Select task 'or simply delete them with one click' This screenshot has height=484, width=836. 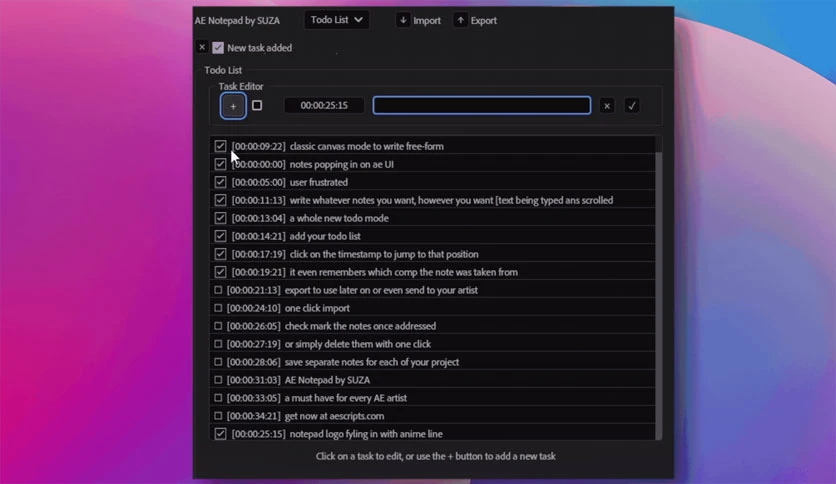pos(358,344)
